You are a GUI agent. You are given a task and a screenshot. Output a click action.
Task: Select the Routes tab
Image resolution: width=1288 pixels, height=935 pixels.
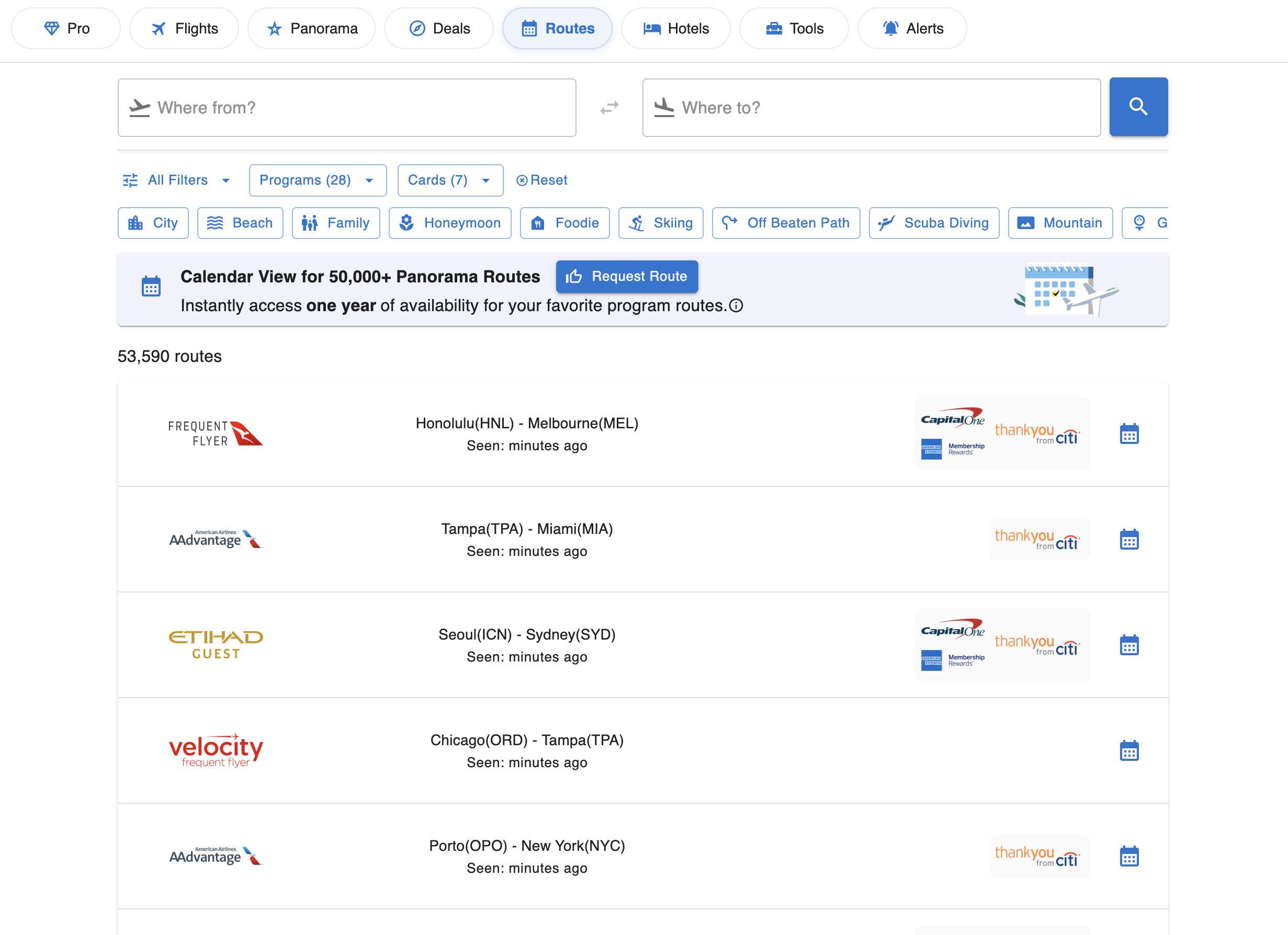tap(557, 28)
